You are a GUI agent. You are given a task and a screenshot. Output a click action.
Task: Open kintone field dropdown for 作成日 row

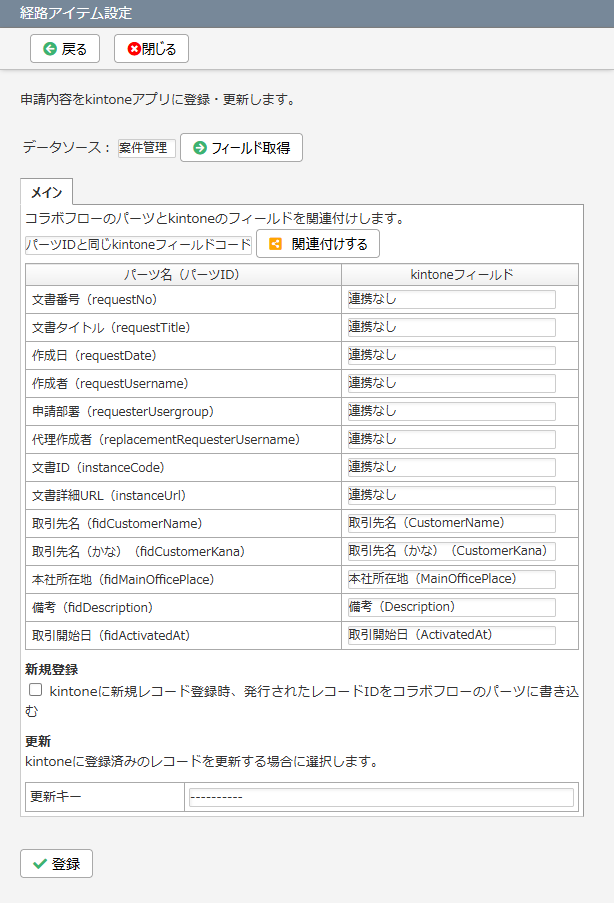click(x=452, y=355)
